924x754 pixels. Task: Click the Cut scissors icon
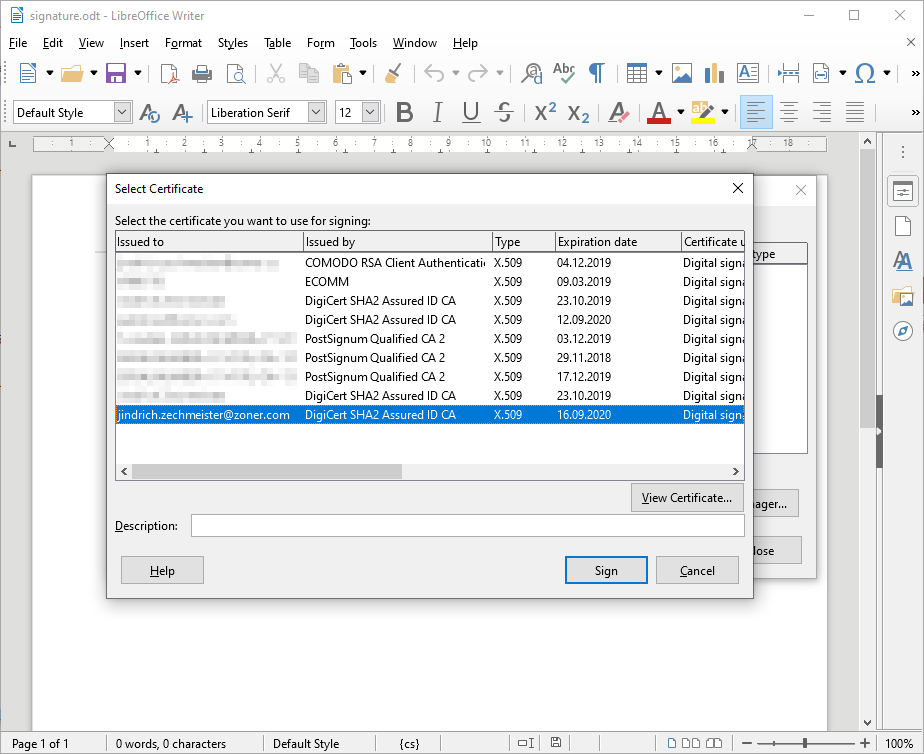(x=275, y=74)
